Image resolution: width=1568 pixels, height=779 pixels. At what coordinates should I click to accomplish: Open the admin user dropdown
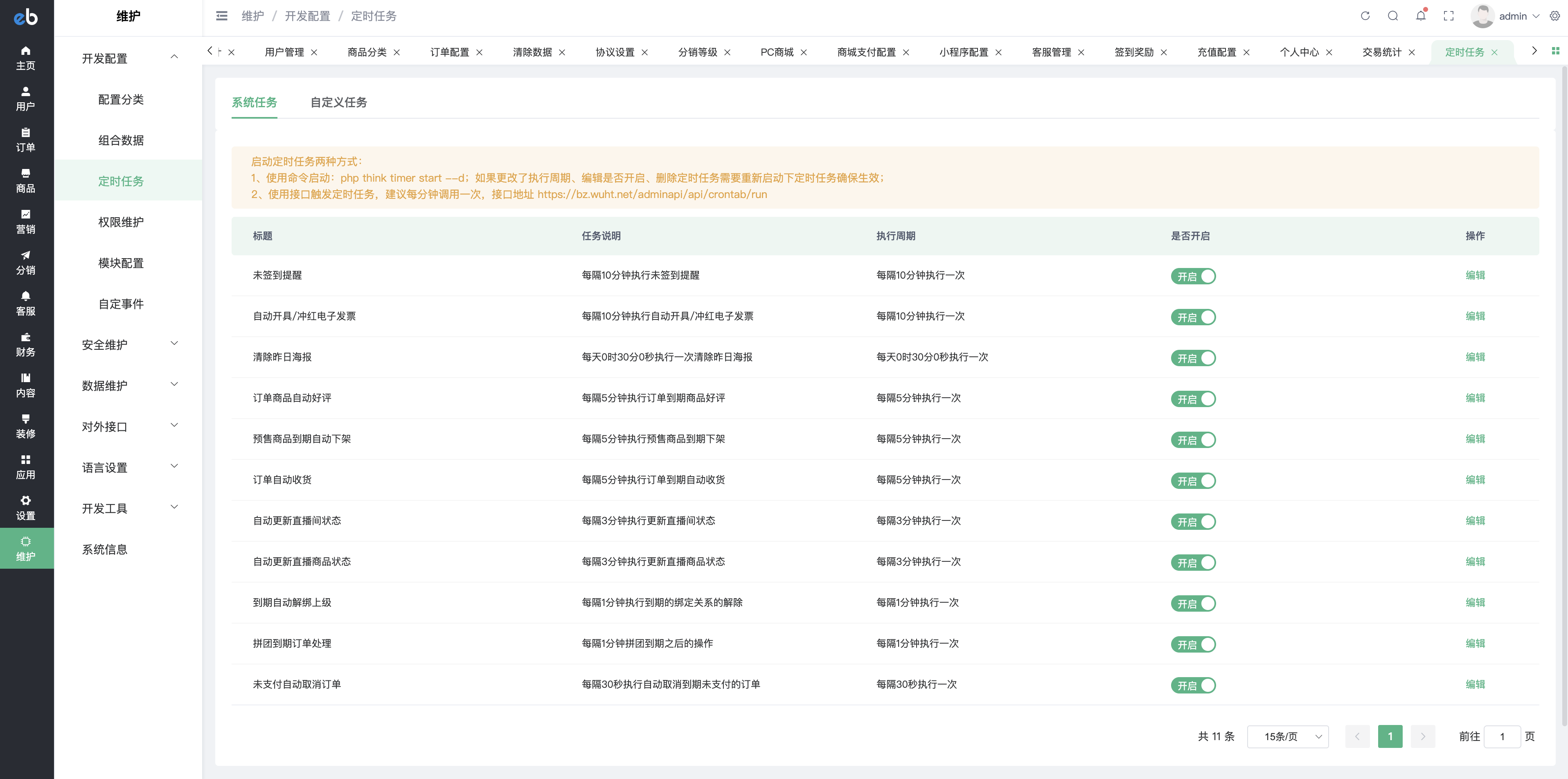[x=1519, y=16]
